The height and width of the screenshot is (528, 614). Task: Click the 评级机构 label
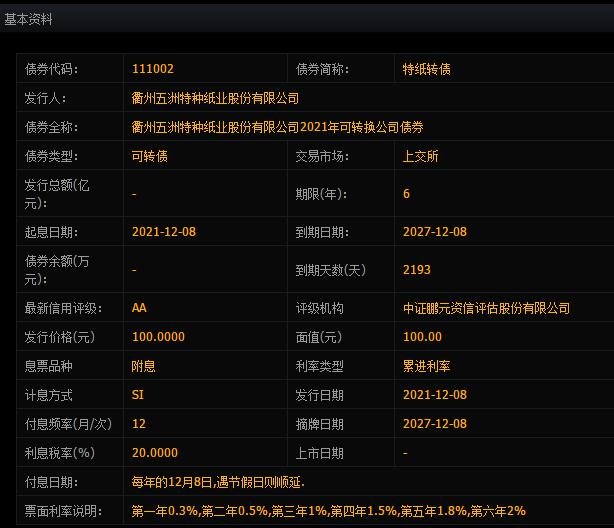pos(320,308)
